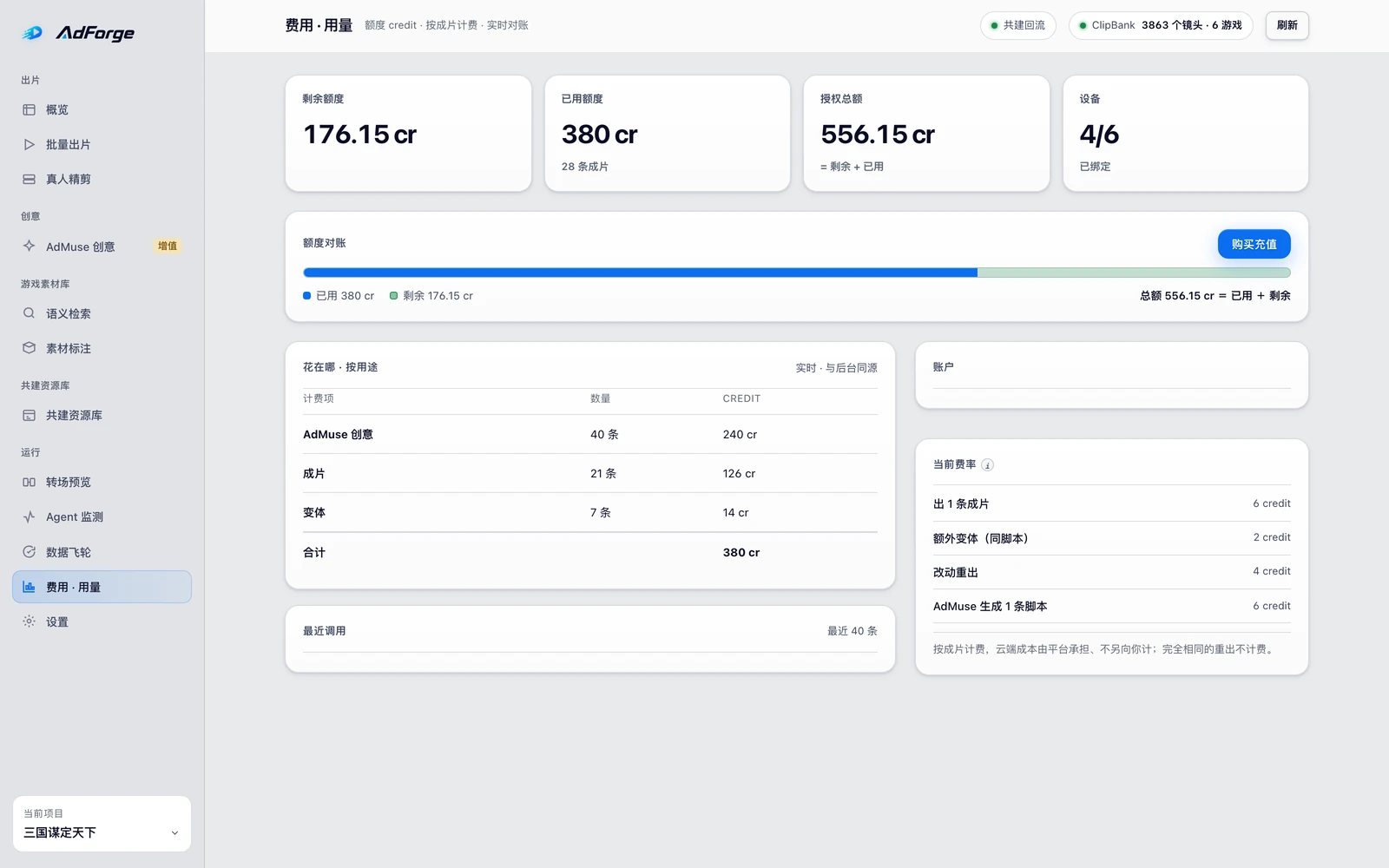Click the 实时 · 与后台同源 label

pos(836,368)
